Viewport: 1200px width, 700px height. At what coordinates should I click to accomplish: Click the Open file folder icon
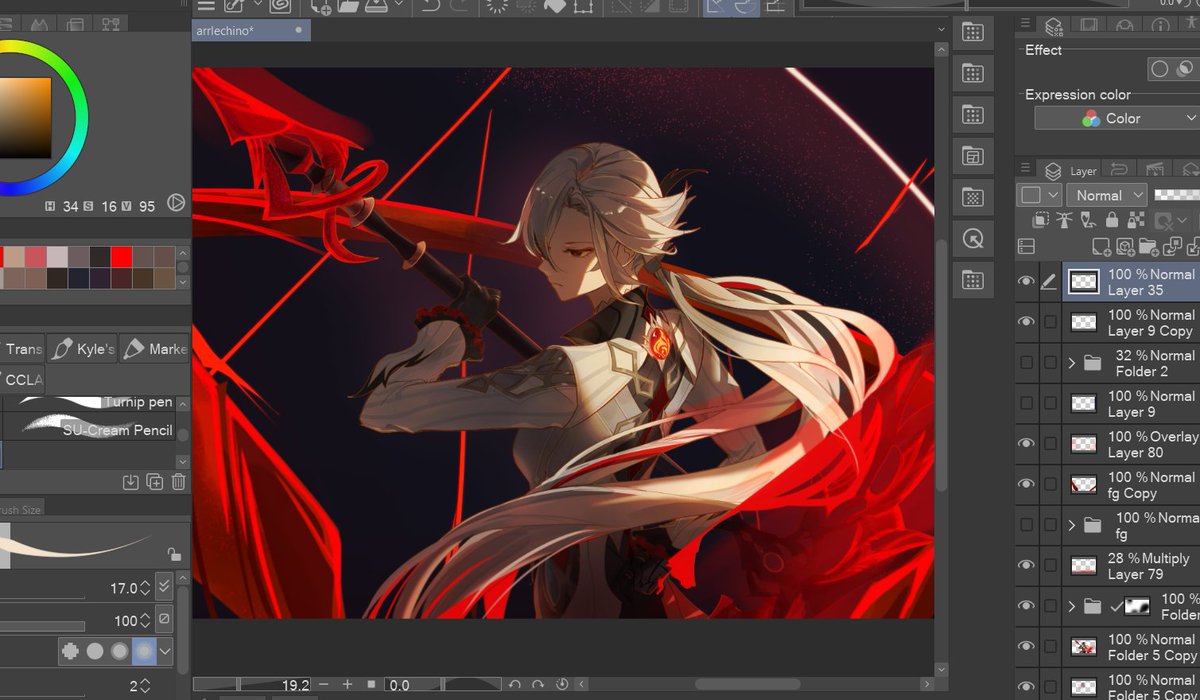(x=348, y=5)
